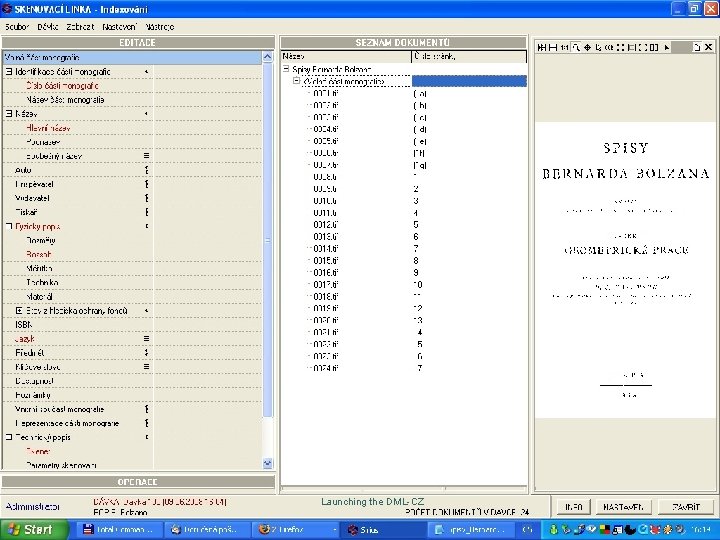The height and width of the screenshot is (540, 720).
Task: Click the list icon next to Souběžný název
Action: pos(146,156)
